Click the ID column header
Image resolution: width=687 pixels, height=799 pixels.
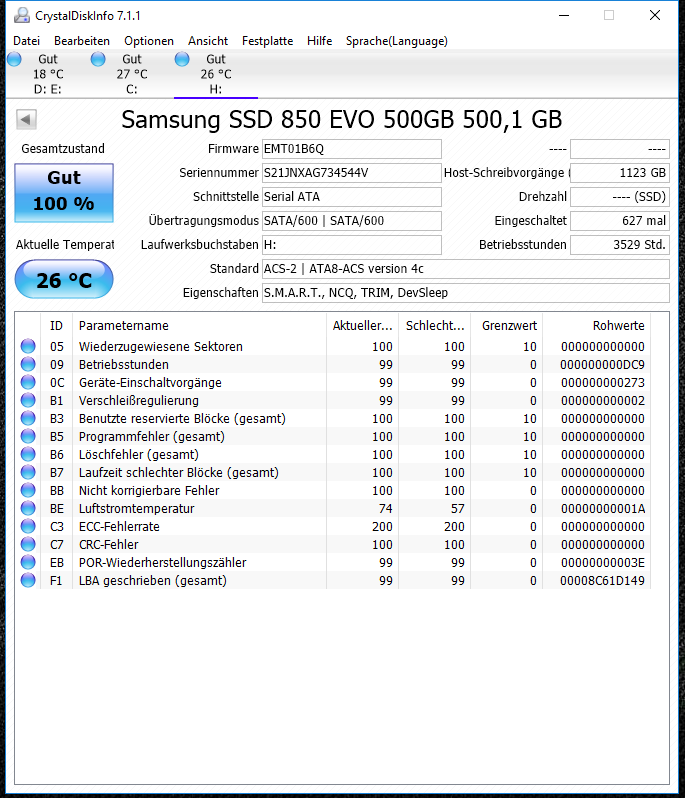57,326
